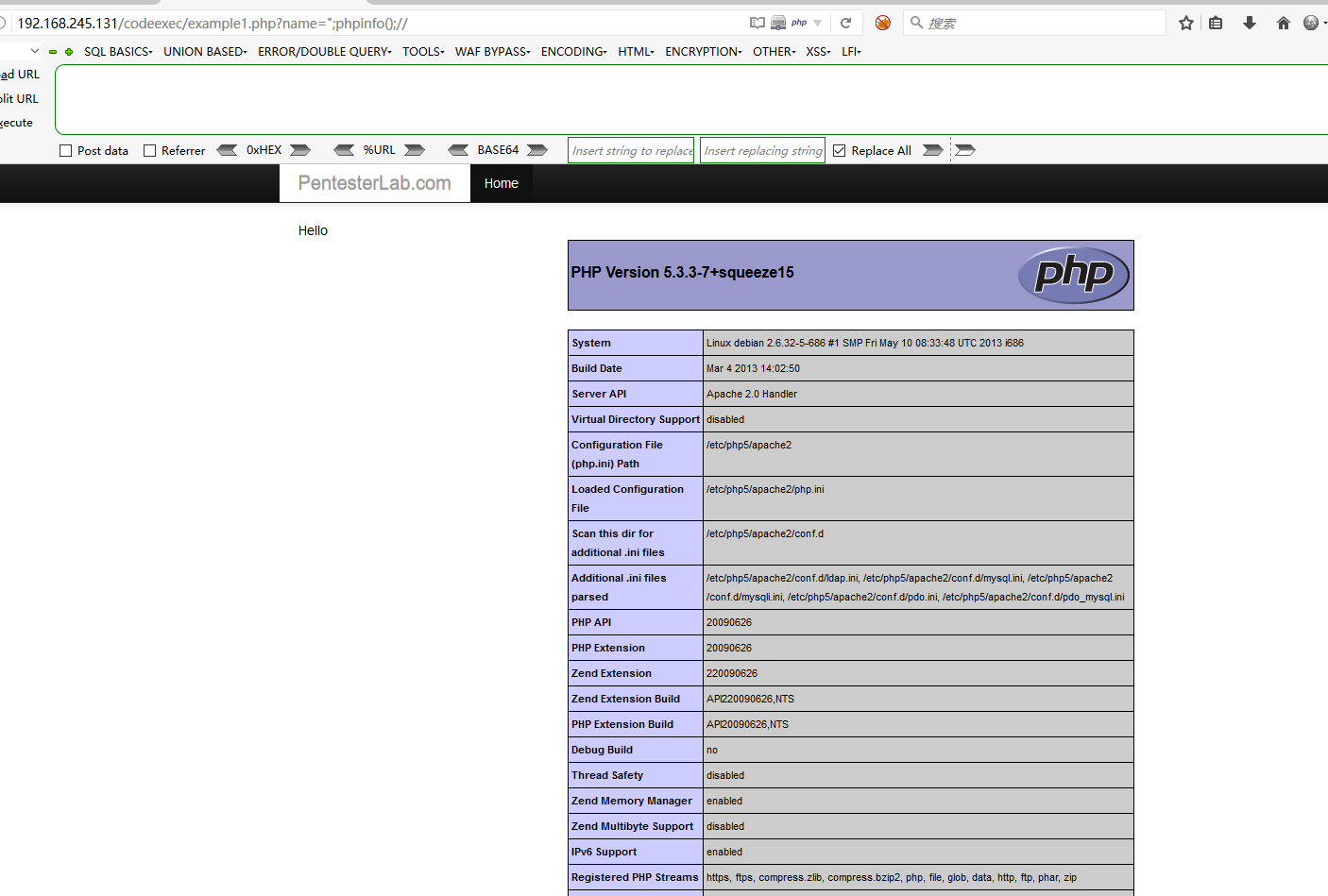Click the Load URL button
The width and height of the screenshot is (1328, 896).
pyautogui.click(x=20, y=75)
